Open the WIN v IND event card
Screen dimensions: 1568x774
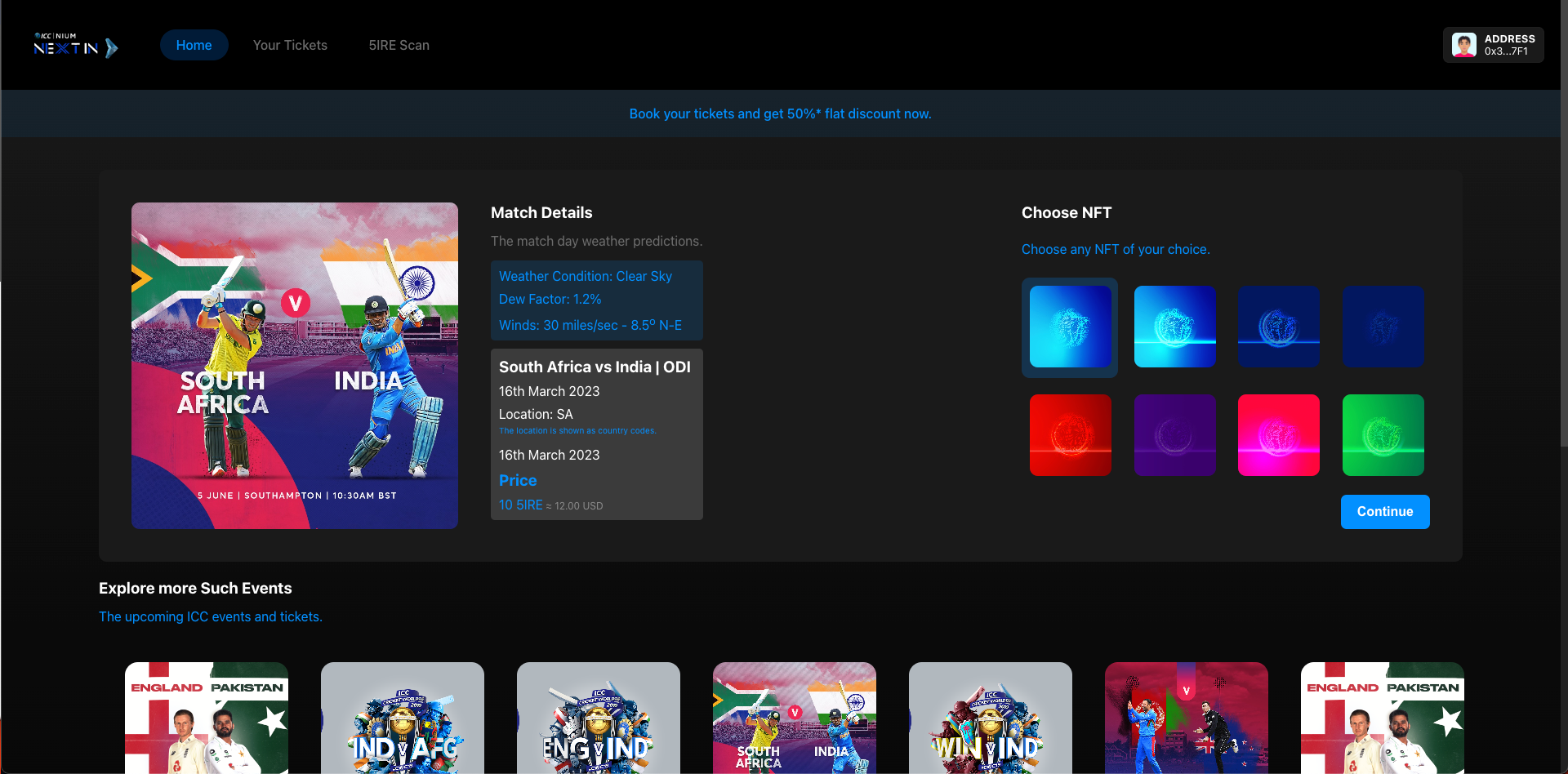[x=991, y=718]
